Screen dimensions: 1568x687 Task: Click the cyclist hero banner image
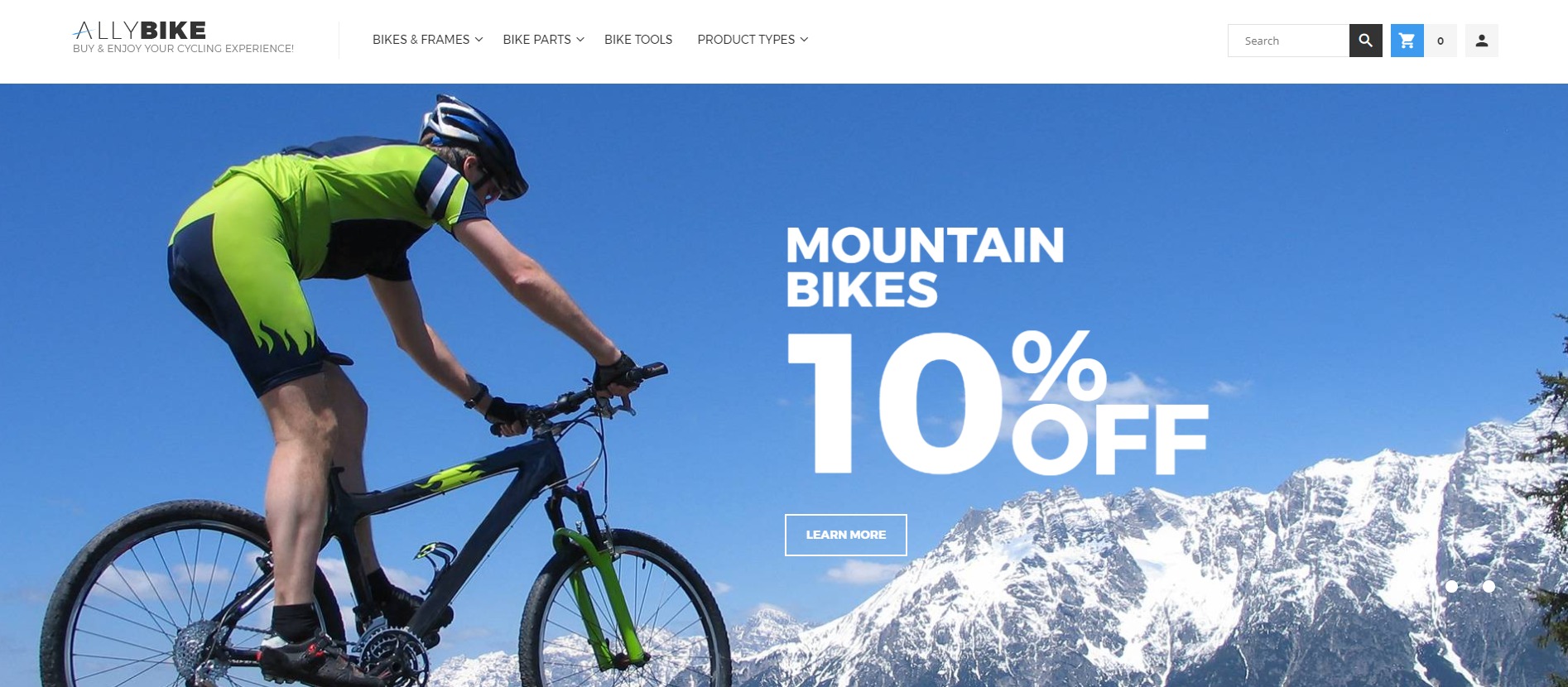[784, 385]
